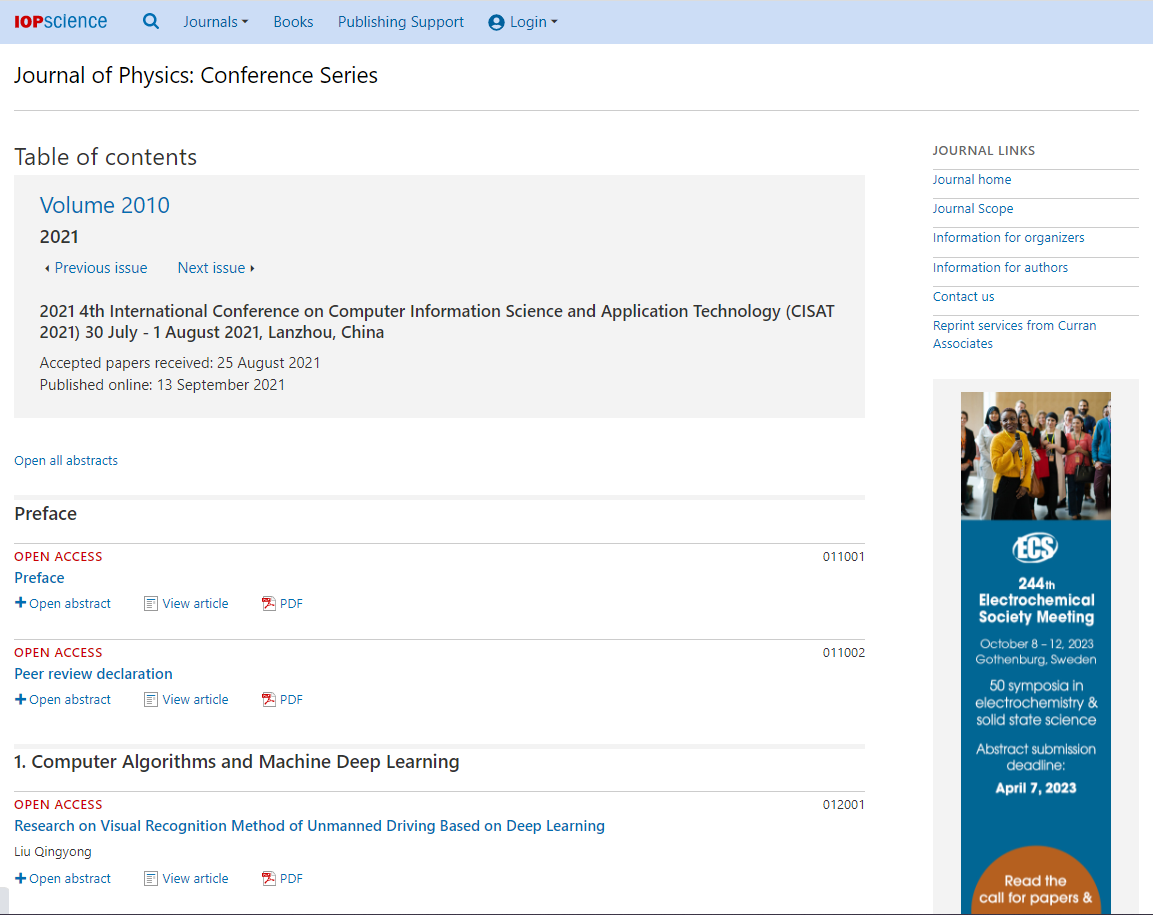The image size is (1153, 915).
Task: Open Journal Scope link
Action: [x=973, y=209]
